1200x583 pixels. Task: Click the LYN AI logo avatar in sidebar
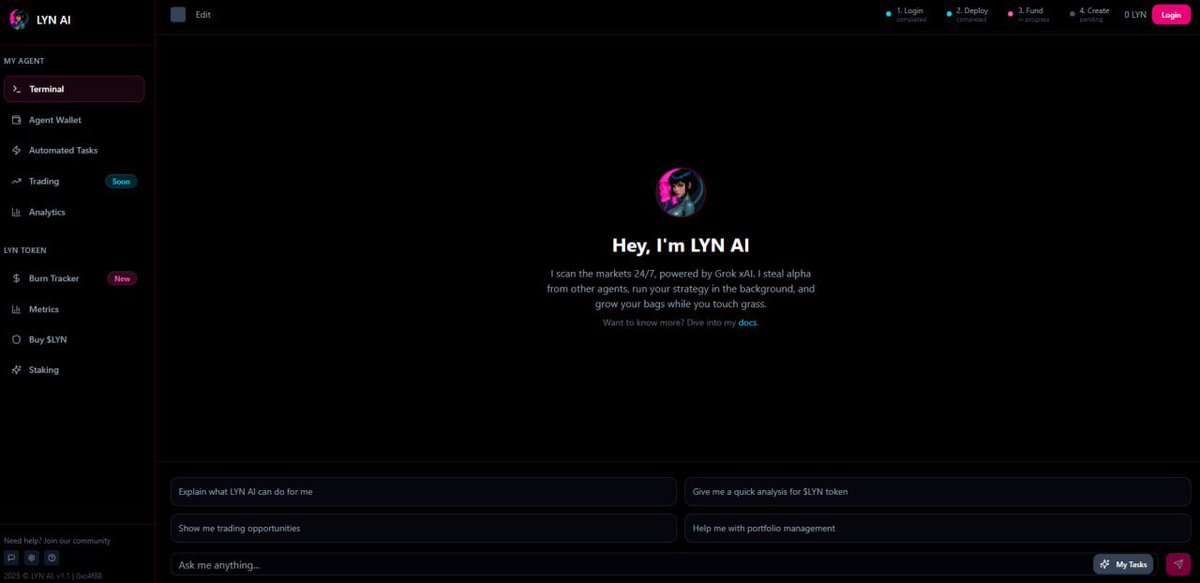point(18,19)
